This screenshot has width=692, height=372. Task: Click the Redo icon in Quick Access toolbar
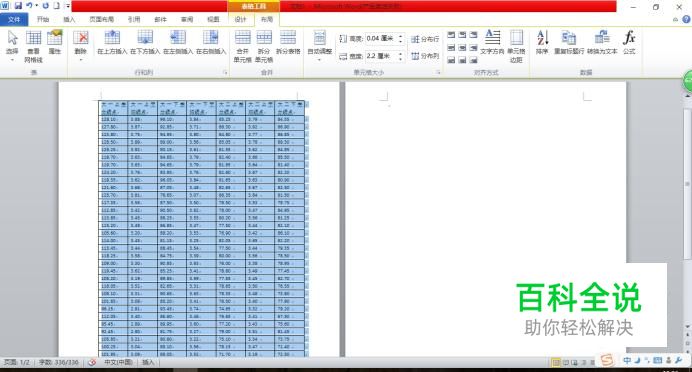tap(45, 6)
